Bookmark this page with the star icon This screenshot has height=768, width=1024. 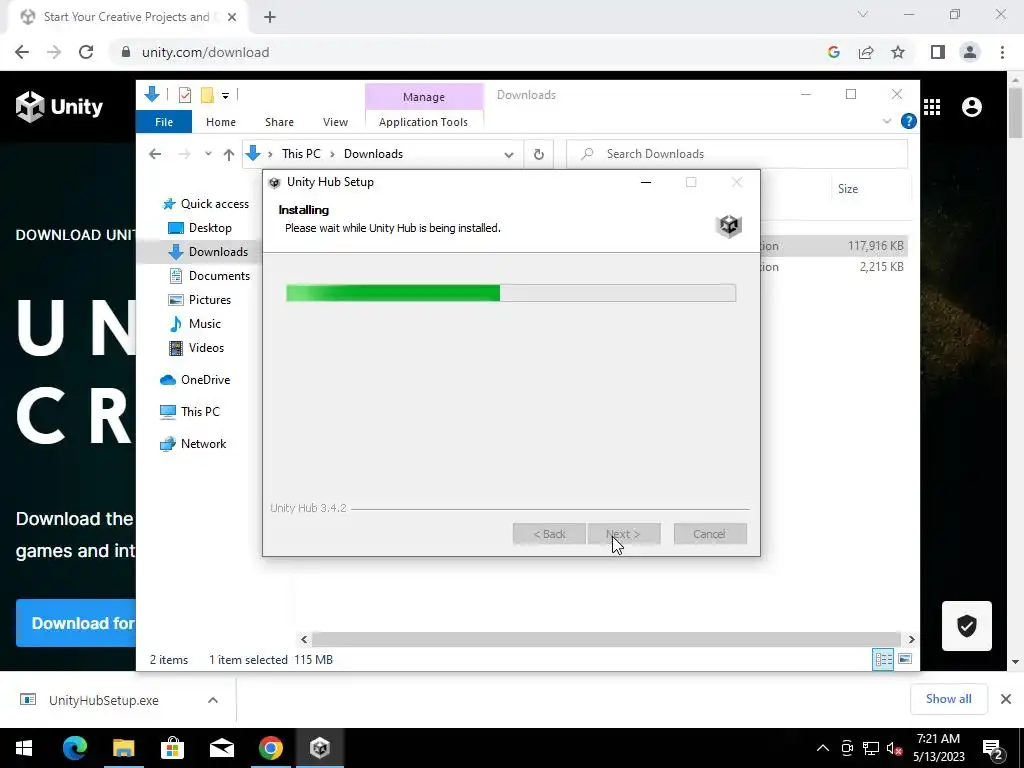(898, 52)
